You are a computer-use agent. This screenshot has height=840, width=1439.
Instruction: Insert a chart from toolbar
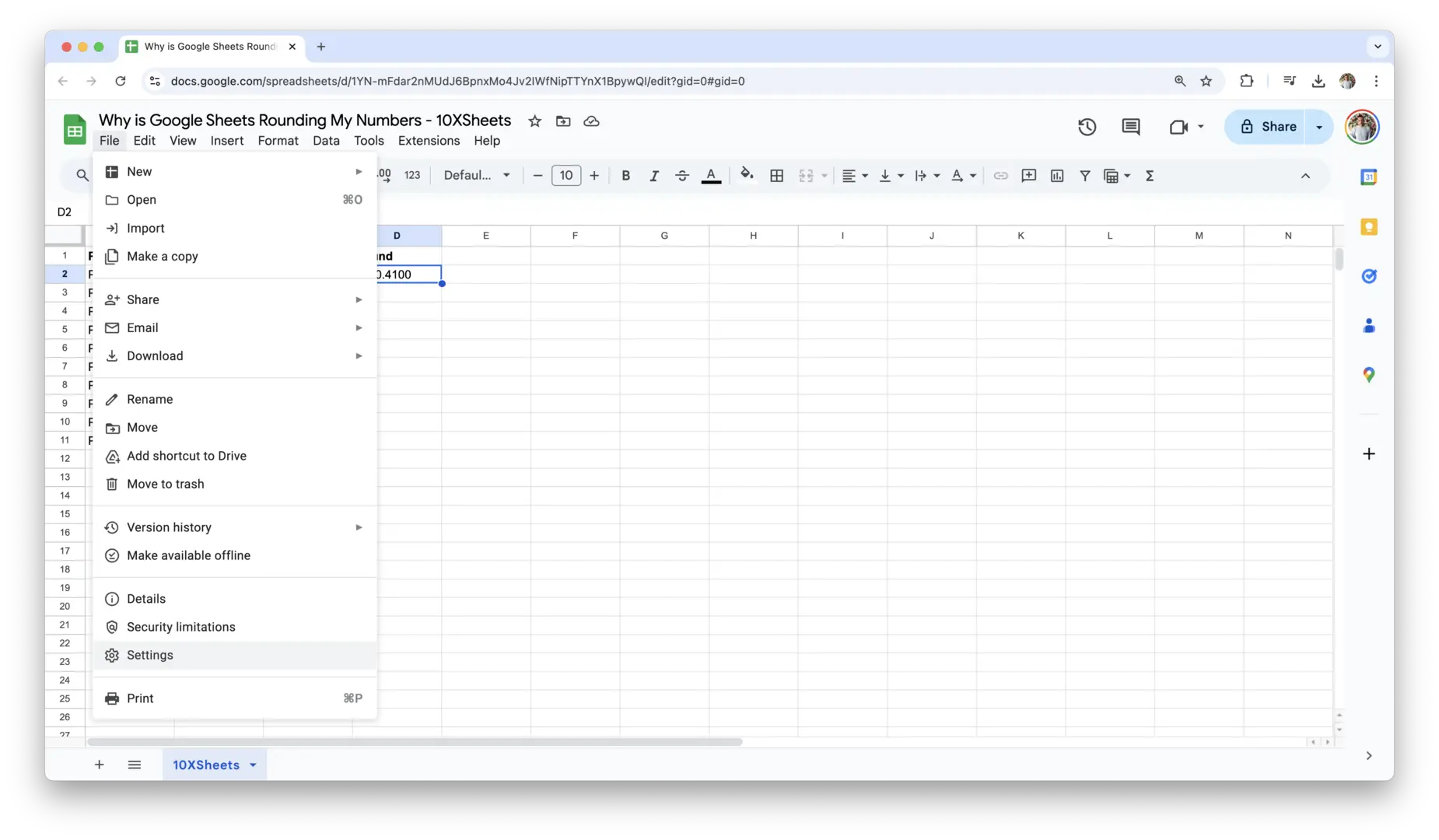(1056, 176)
